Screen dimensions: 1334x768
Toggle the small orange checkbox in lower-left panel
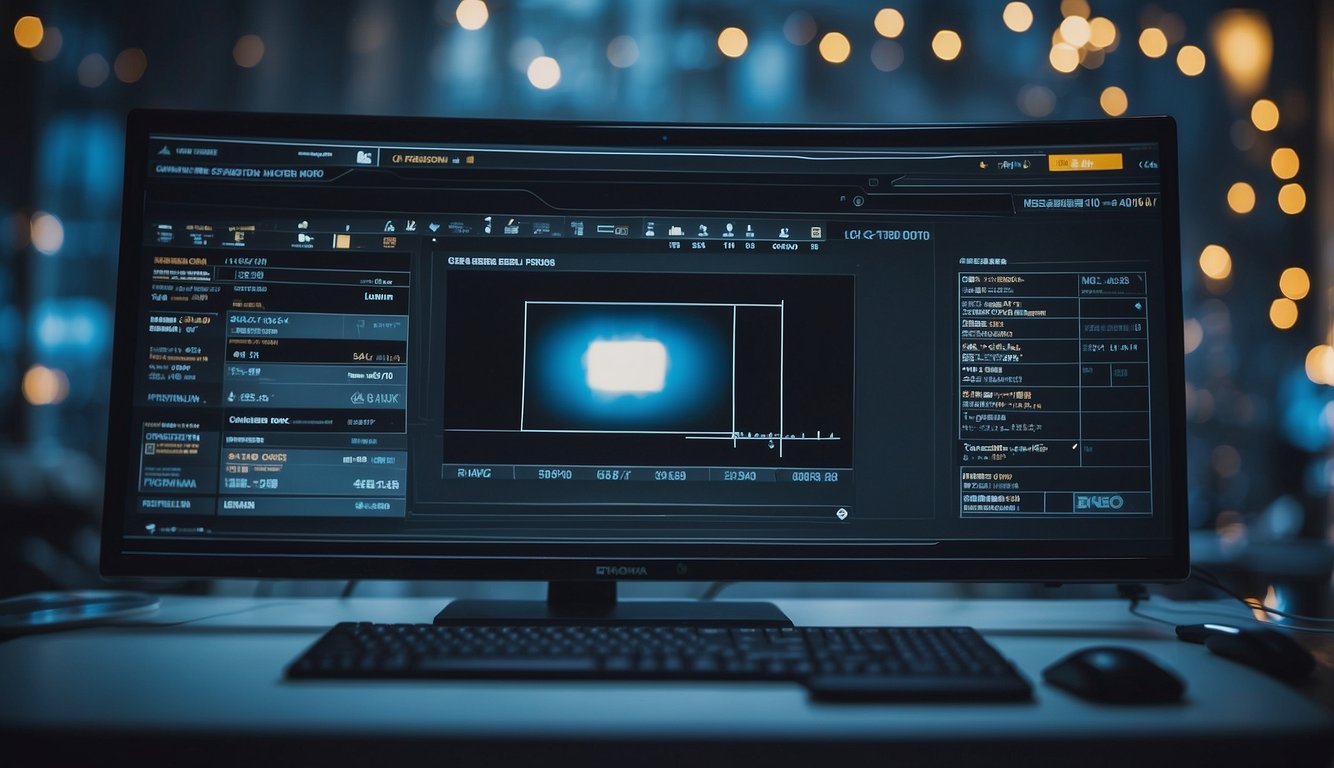(150, 449)
